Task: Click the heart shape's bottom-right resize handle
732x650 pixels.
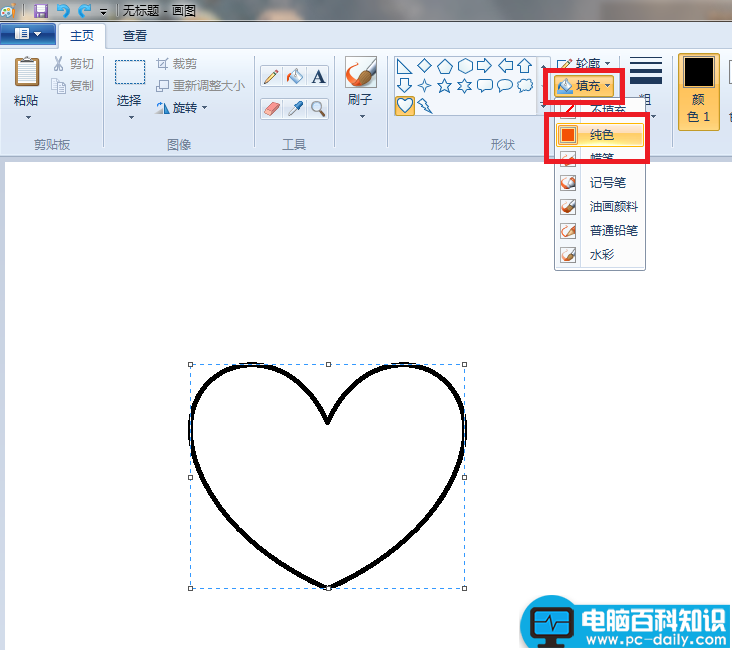Action: 465,588
